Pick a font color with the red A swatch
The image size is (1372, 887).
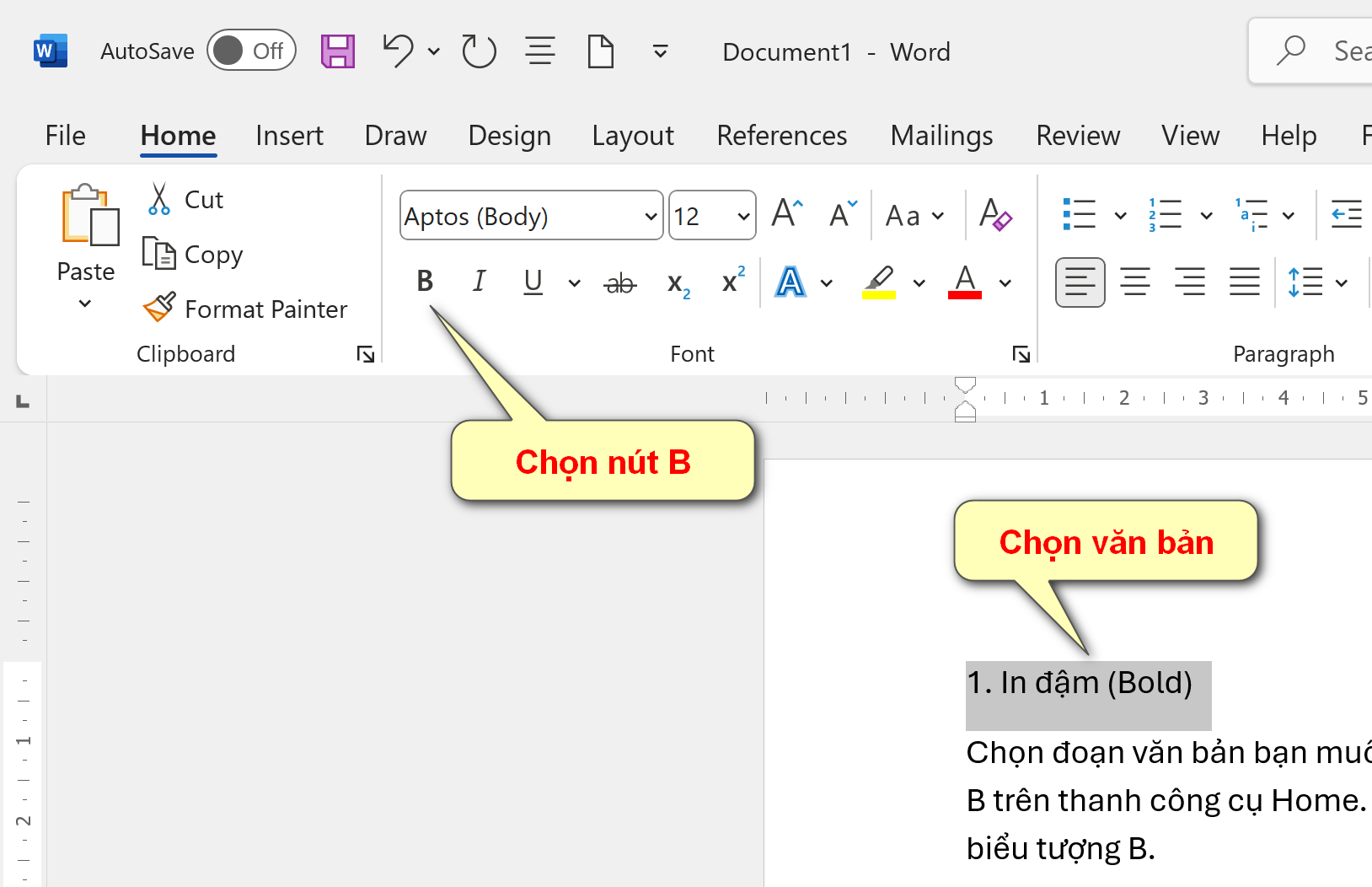965,282
